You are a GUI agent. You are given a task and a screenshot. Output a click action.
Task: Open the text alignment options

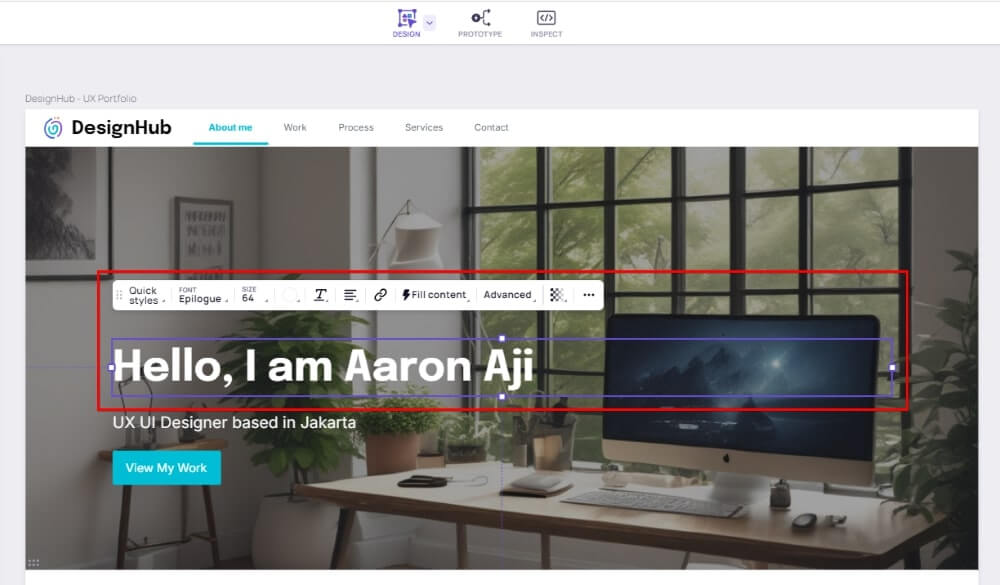click(351, 295)
